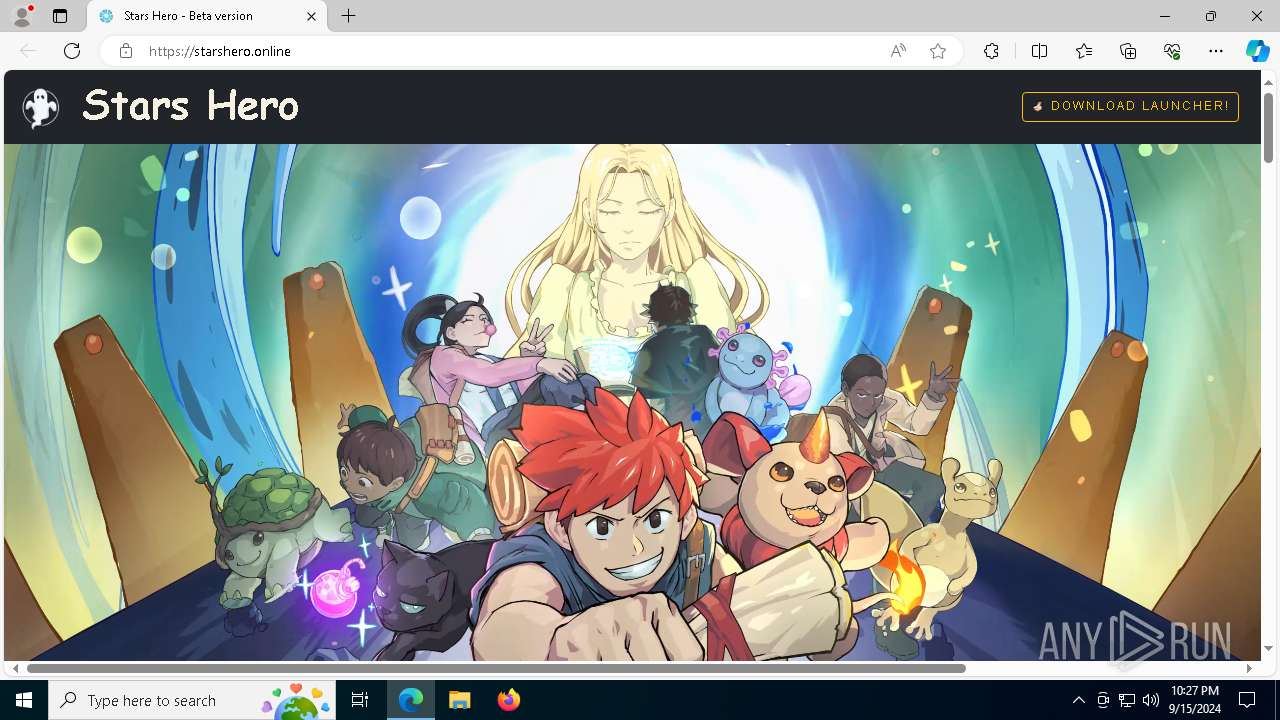Open a new browser tab
The image size is (1280, 720).
[x=348, y=16]
